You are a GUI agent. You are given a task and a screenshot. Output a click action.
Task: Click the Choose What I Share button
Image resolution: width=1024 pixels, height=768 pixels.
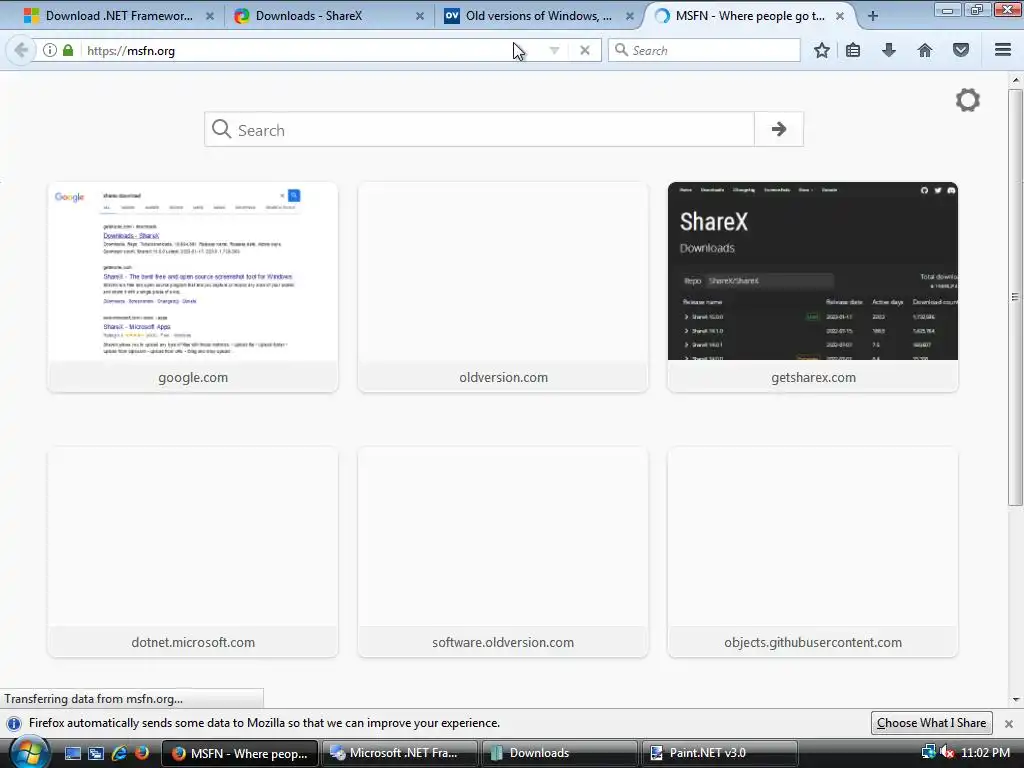(931, 723)
